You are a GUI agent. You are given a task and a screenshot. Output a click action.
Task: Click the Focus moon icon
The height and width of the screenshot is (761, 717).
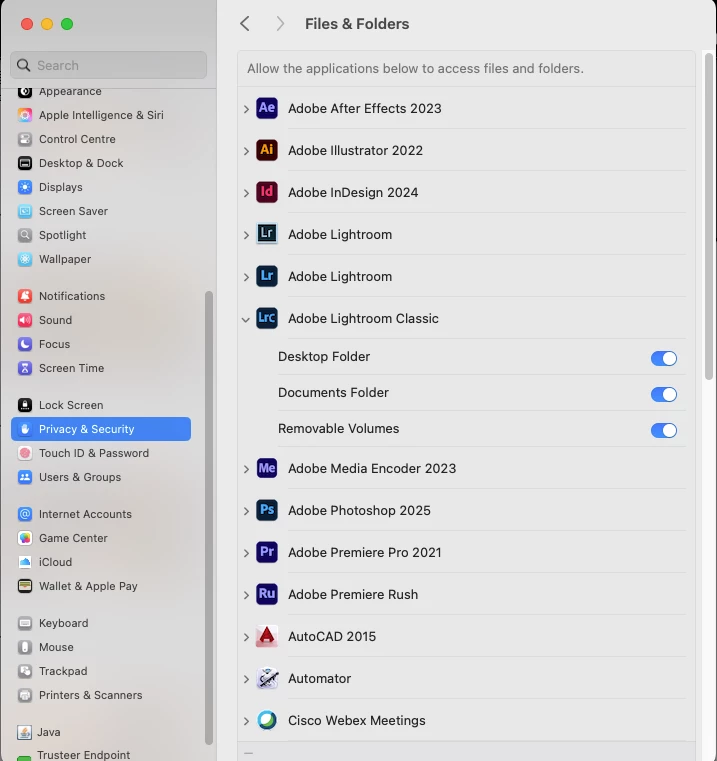[x=25, y=344]
